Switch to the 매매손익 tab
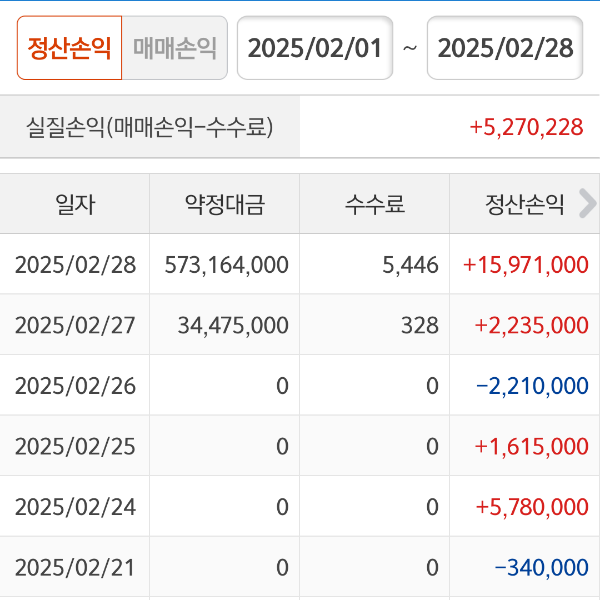This screenshot has height=600, width=600. click(x=174, y=48)
